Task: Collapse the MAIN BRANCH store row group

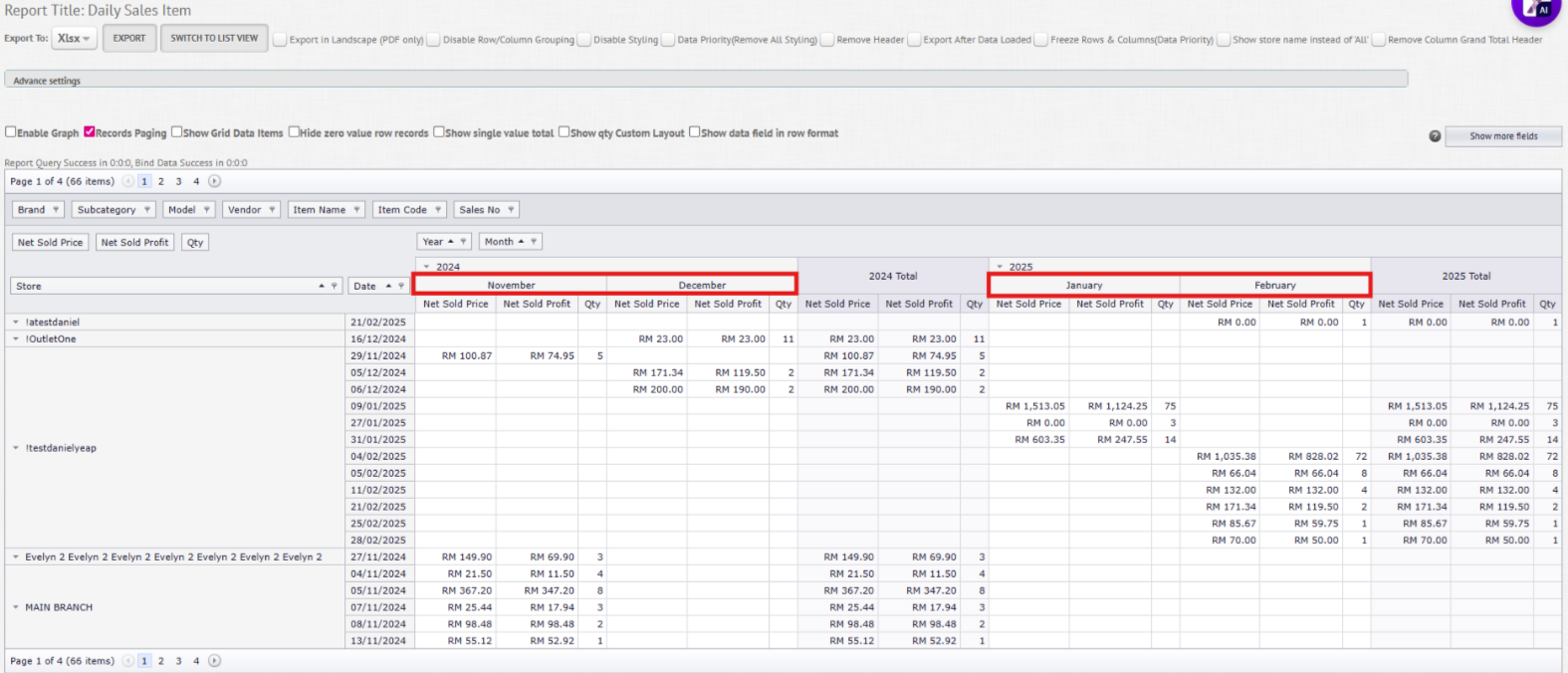Action: click(x=16, y=607)
